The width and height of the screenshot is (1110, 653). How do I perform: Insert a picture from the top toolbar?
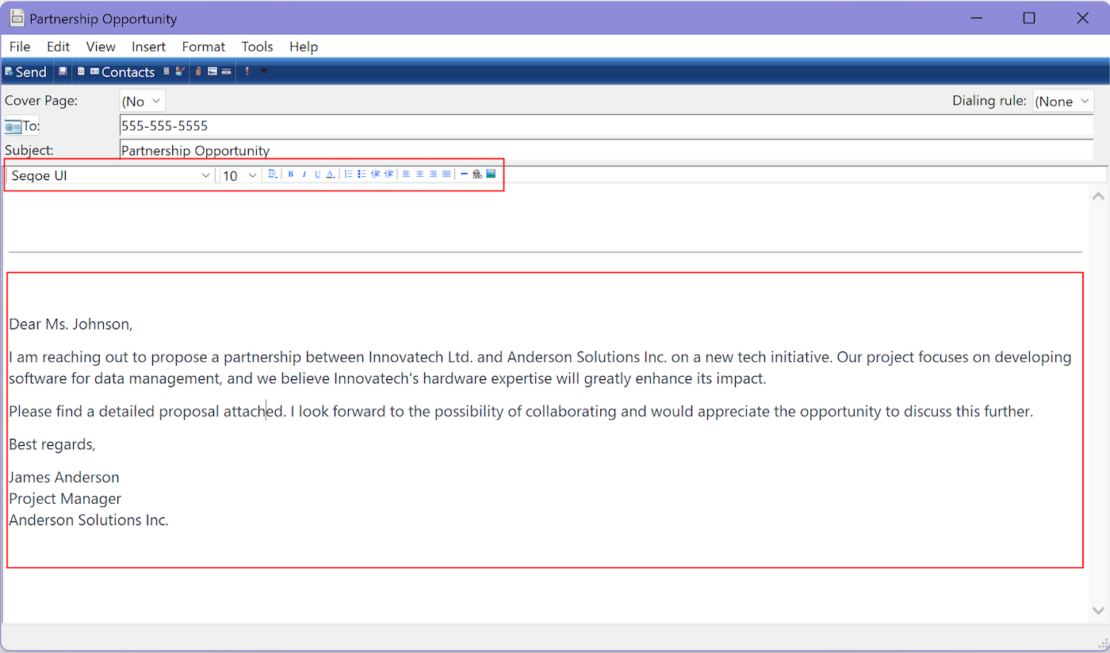click(x=212, y=71)
